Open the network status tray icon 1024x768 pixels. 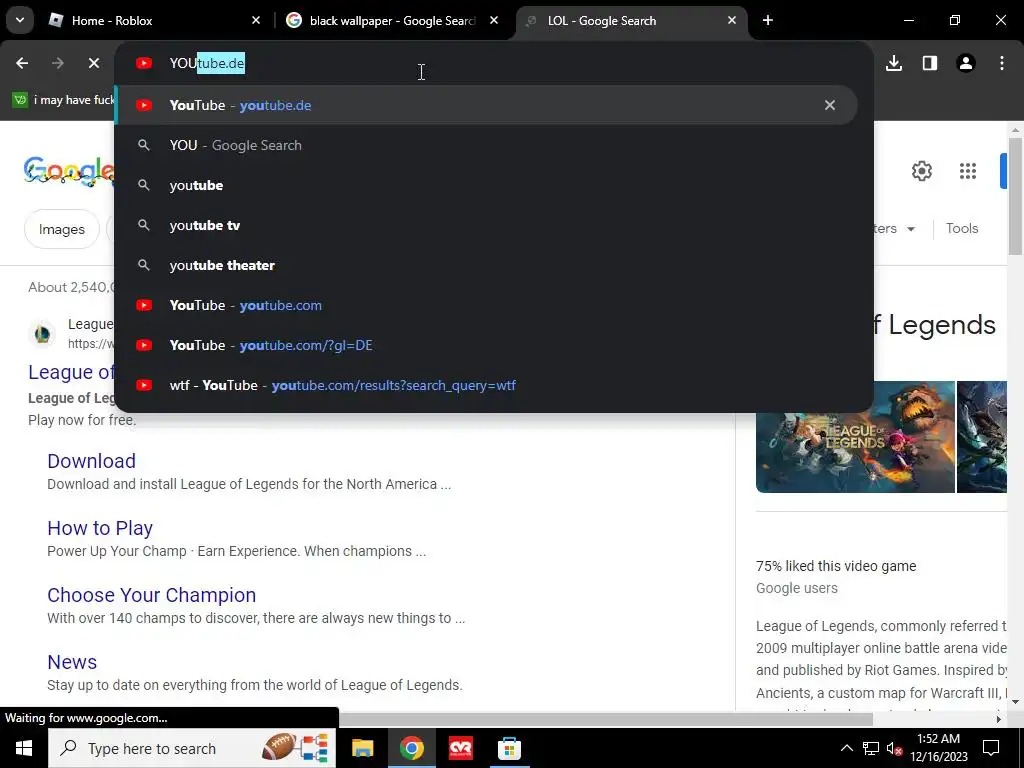click(x=871, y=748)
